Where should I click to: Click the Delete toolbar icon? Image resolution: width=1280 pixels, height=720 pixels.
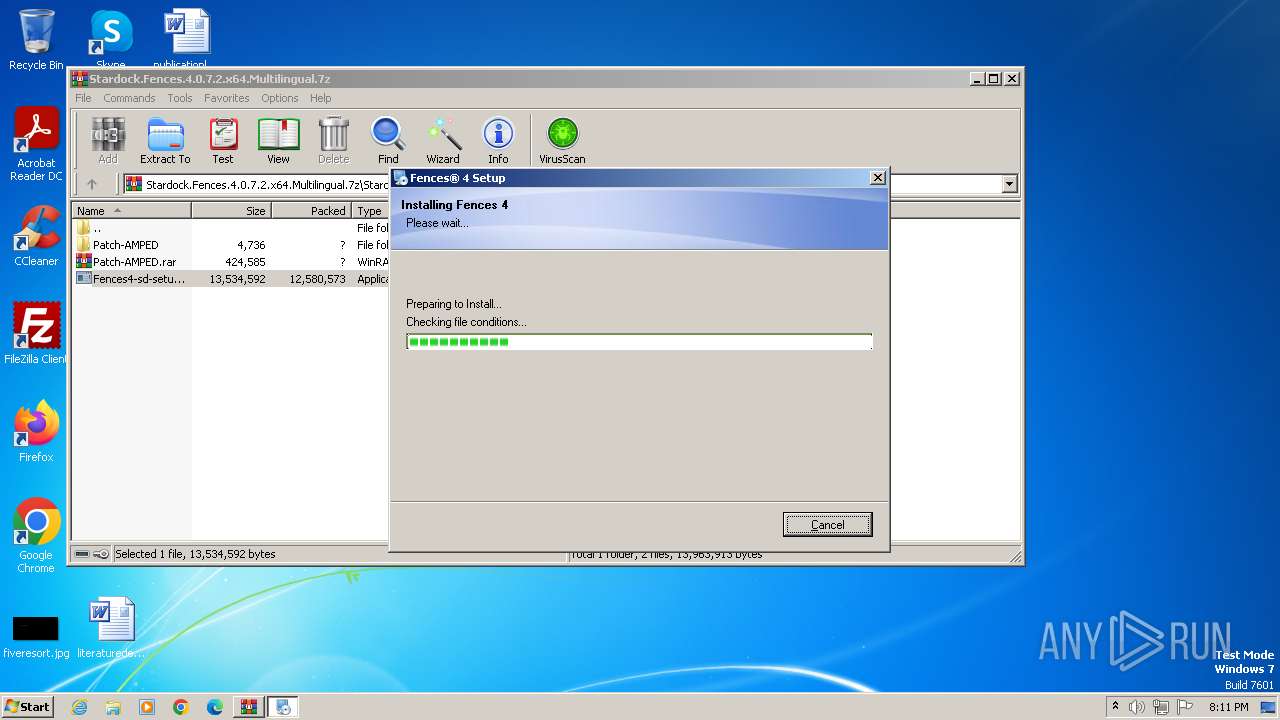coord(333,140)
